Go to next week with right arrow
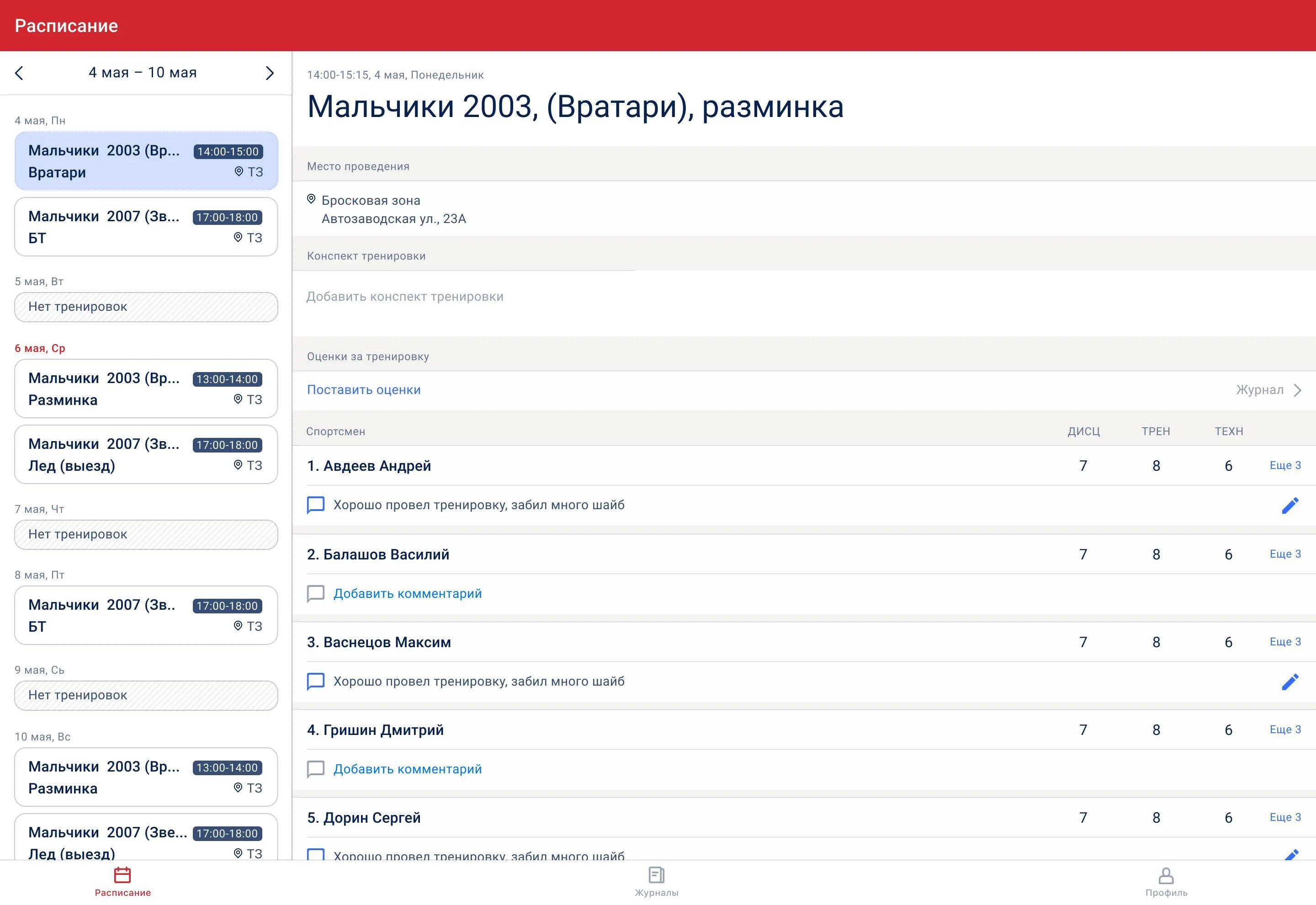 point(270,73)
